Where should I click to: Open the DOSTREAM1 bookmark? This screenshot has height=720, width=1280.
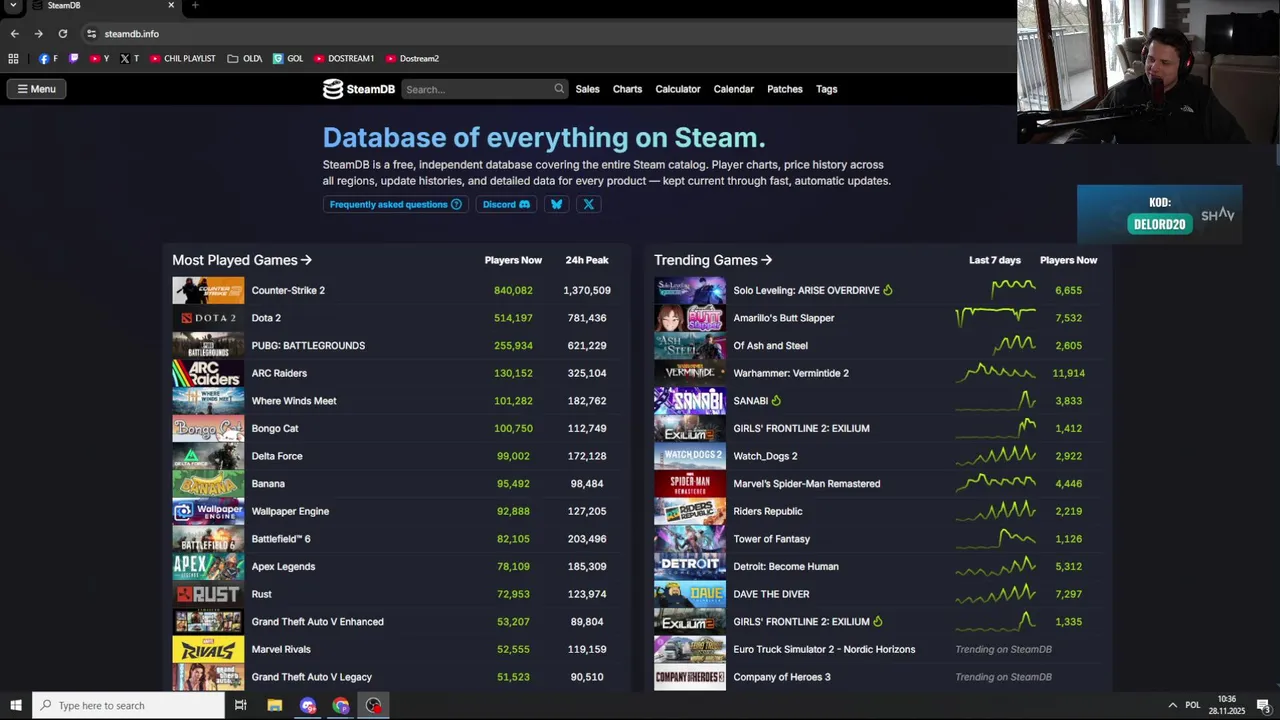344,59
